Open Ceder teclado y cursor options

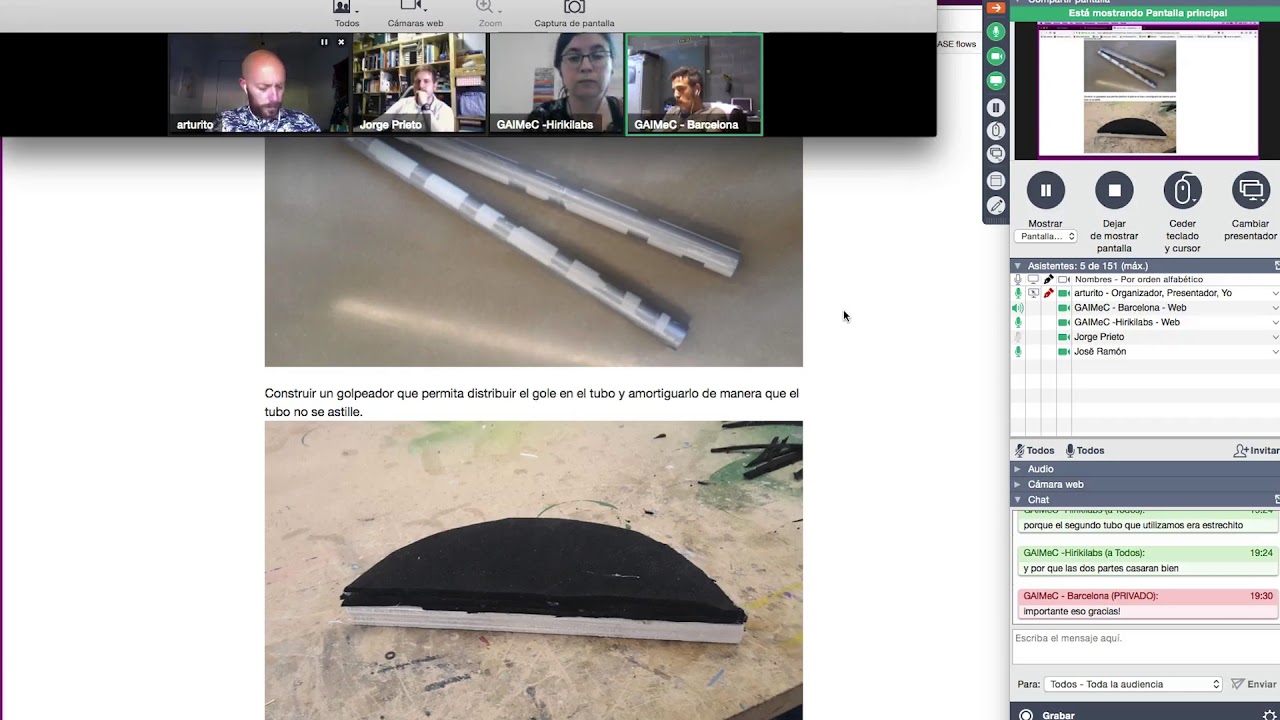[x=1182, y=190]
